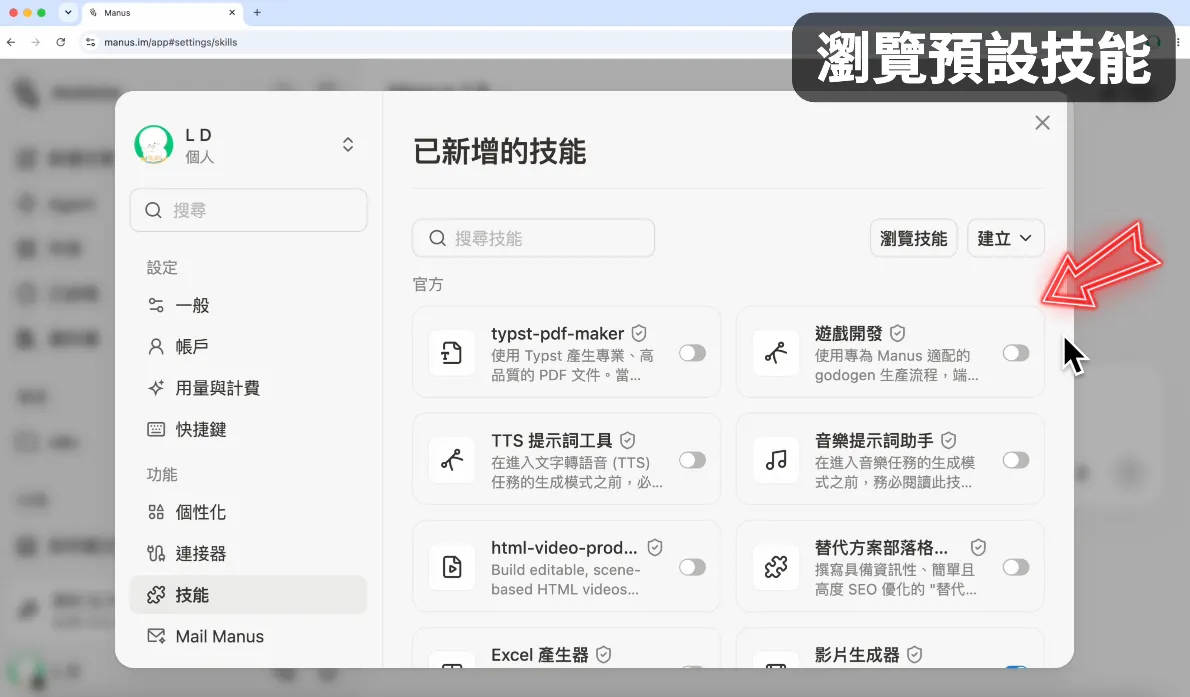Click the 替代方案部落格 puzzle icon
Viewport: 1190px width, 697px height.
776,567
